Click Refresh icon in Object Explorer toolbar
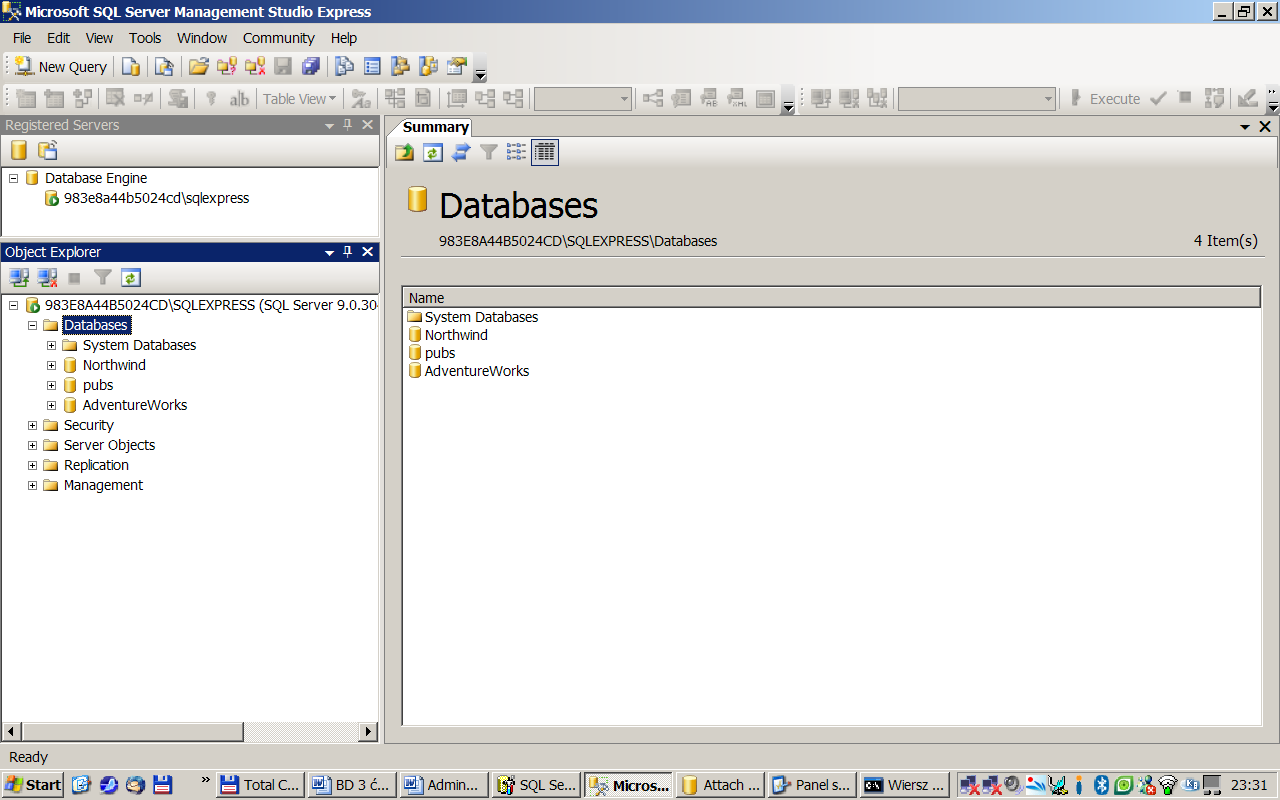1280x800 pixels. pos(131,278)
